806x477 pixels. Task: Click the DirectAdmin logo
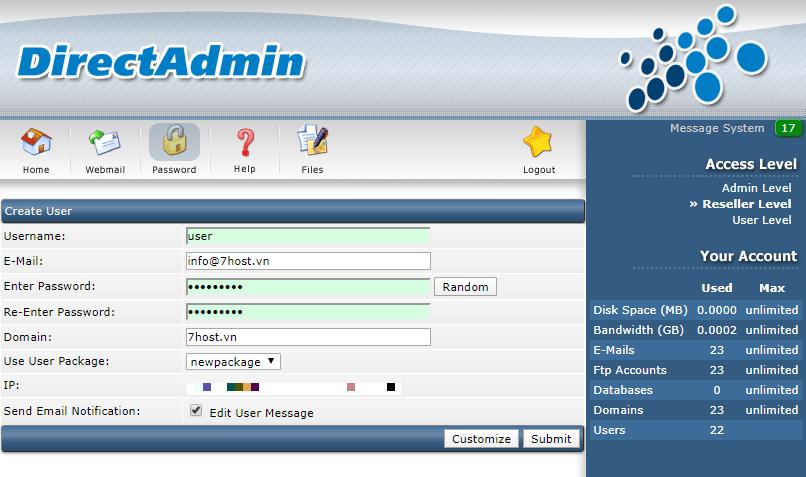(x=161, y=62)
